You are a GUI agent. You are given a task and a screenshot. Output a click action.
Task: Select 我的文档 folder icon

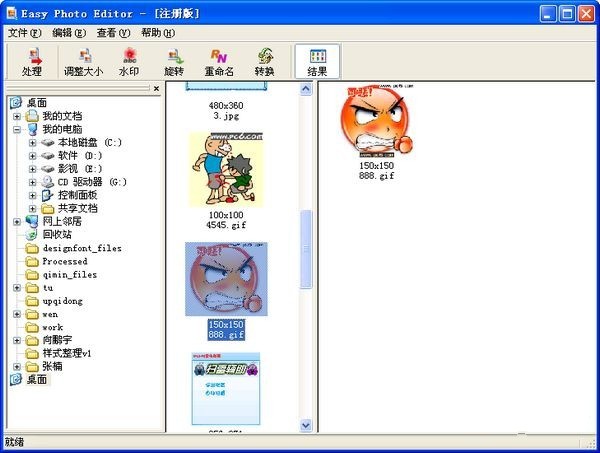[x=32, y=116]
